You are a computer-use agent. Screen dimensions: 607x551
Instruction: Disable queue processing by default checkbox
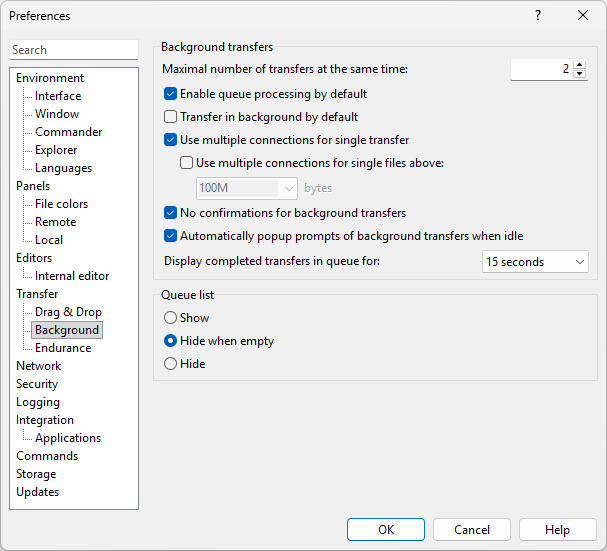click(x=170, y=94)
